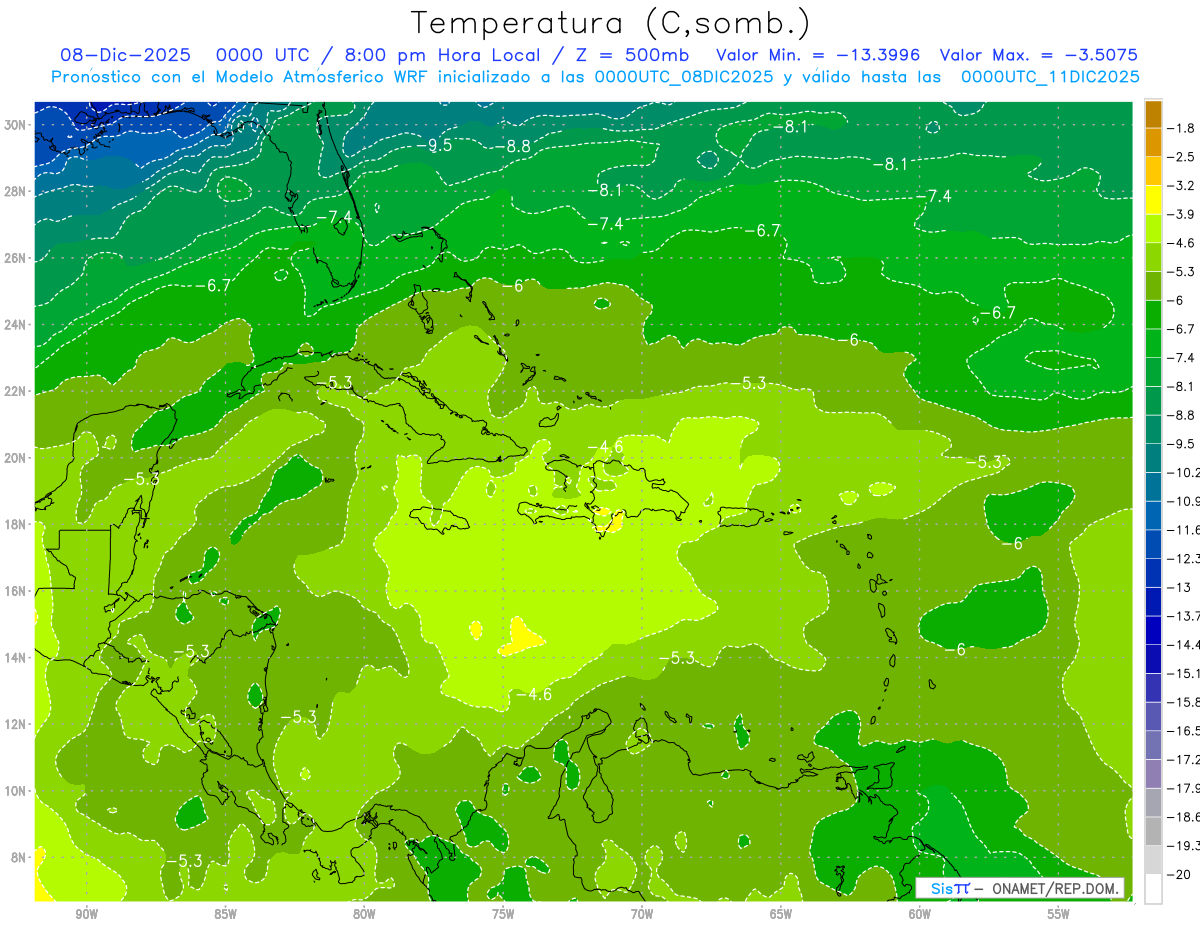The image size is (1200, 927).
Task: Click the -9.5 contour label on the map
Action: click(x=436, y=145)
